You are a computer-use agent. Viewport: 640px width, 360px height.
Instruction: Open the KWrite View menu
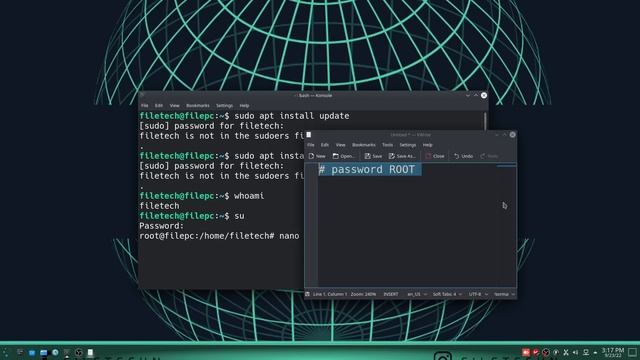340,145
